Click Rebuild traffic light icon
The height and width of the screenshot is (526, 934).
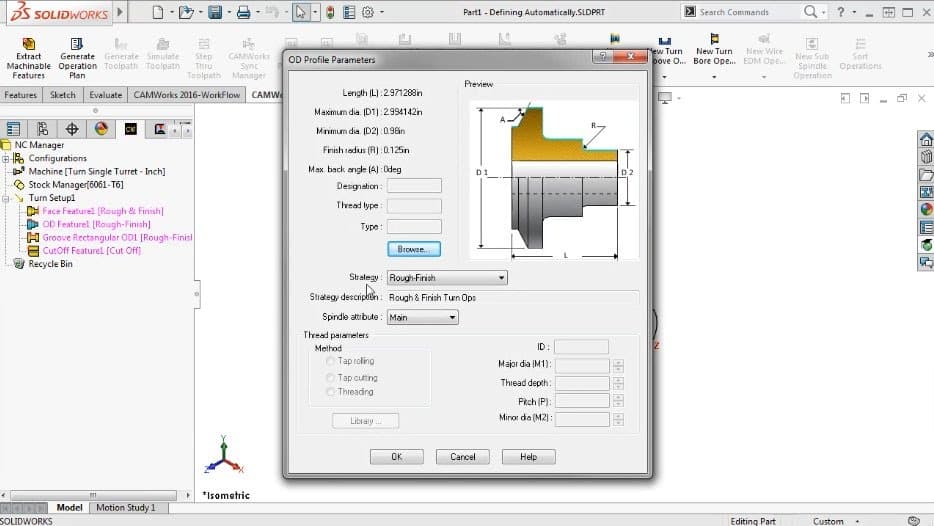click(x=330, y=12)
